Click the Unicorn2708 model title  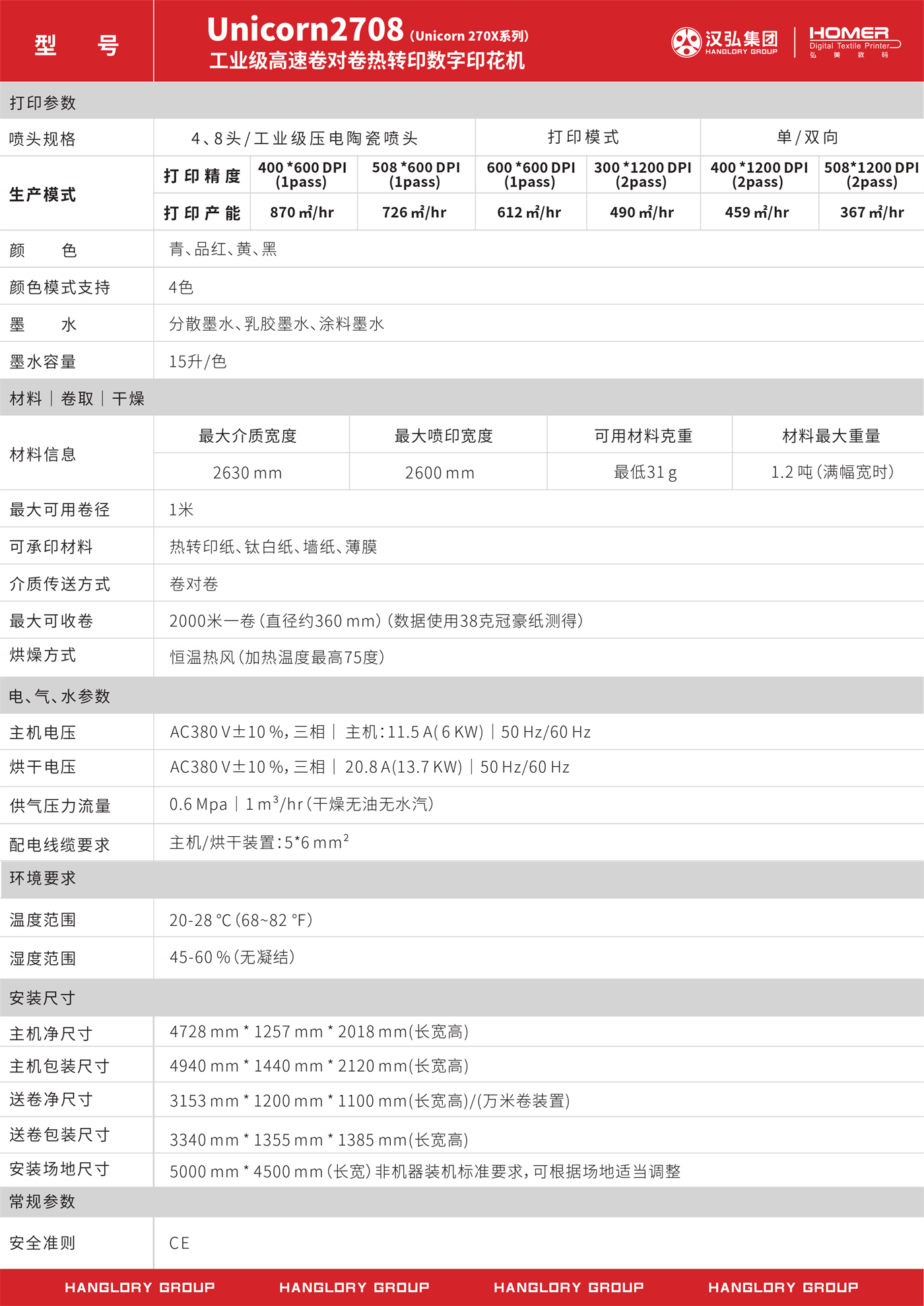pos(305,30)
